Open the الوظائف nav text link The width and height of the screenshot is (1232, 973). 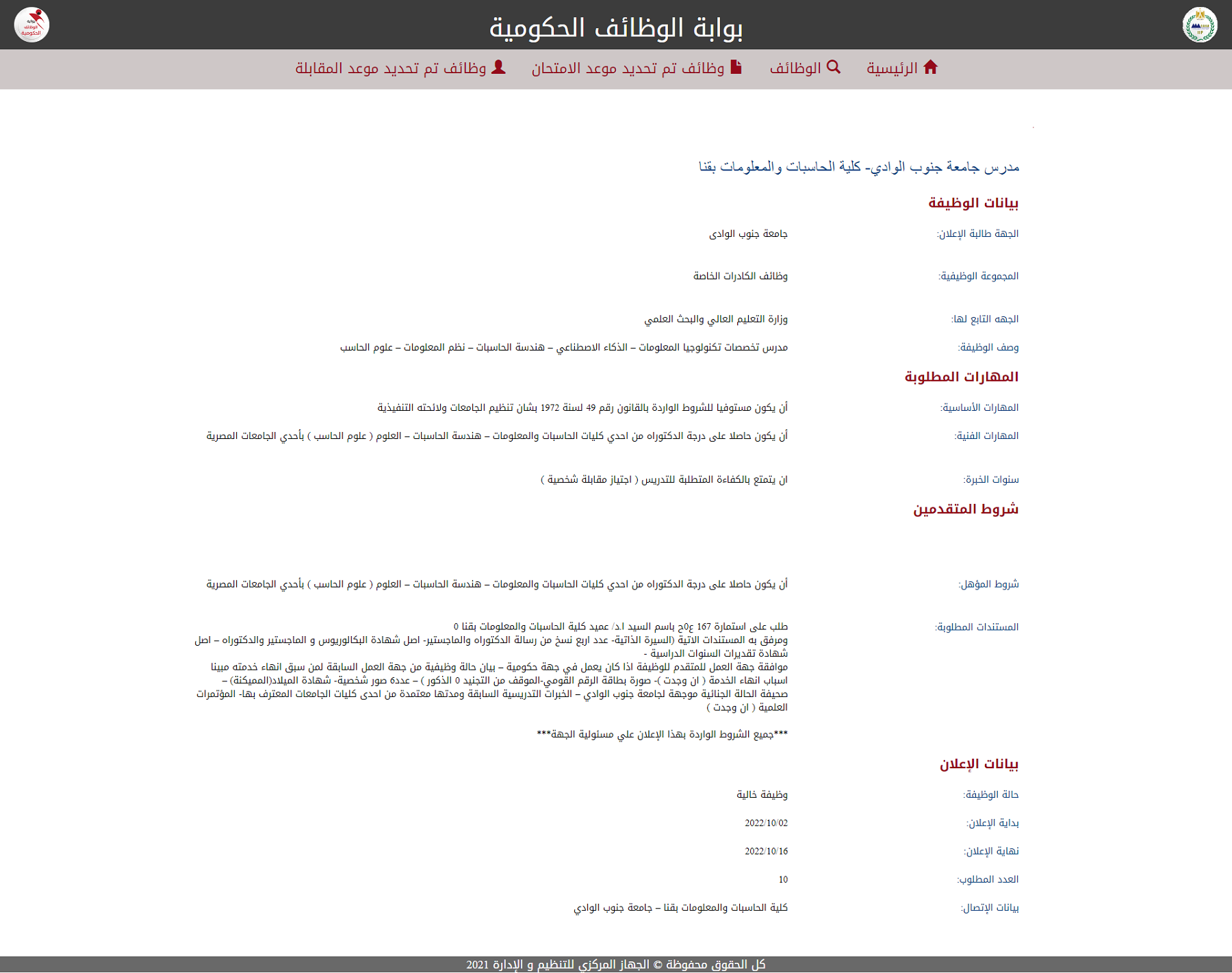click(795, 68)
